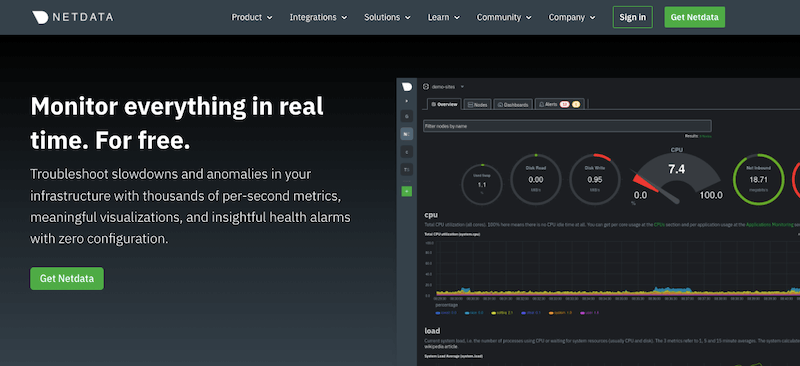Select the G space in sidebar

pos(407,116)
